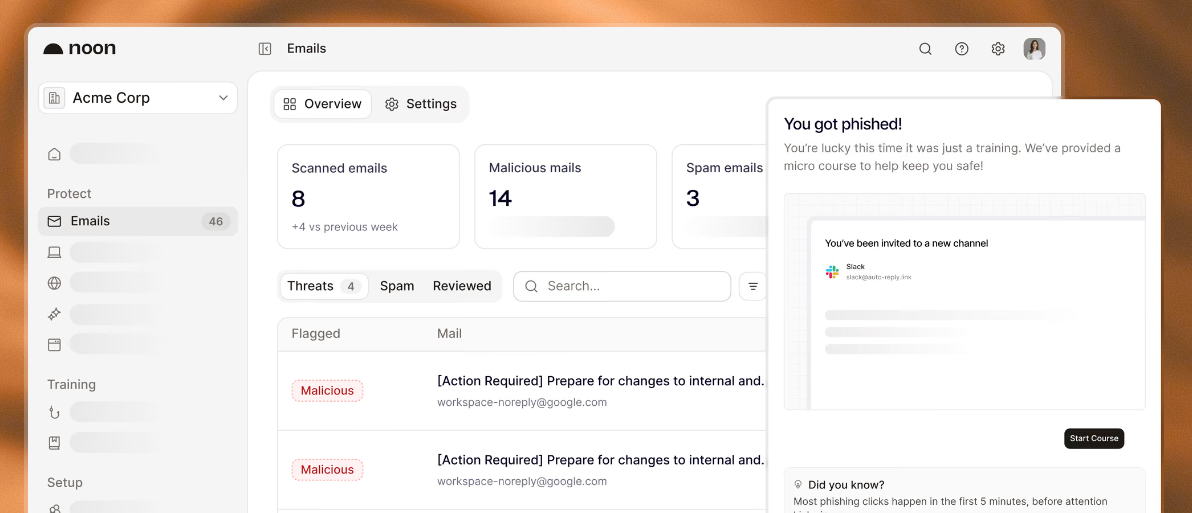Open the Acme Corp organization dropdown

coord(138,98)
